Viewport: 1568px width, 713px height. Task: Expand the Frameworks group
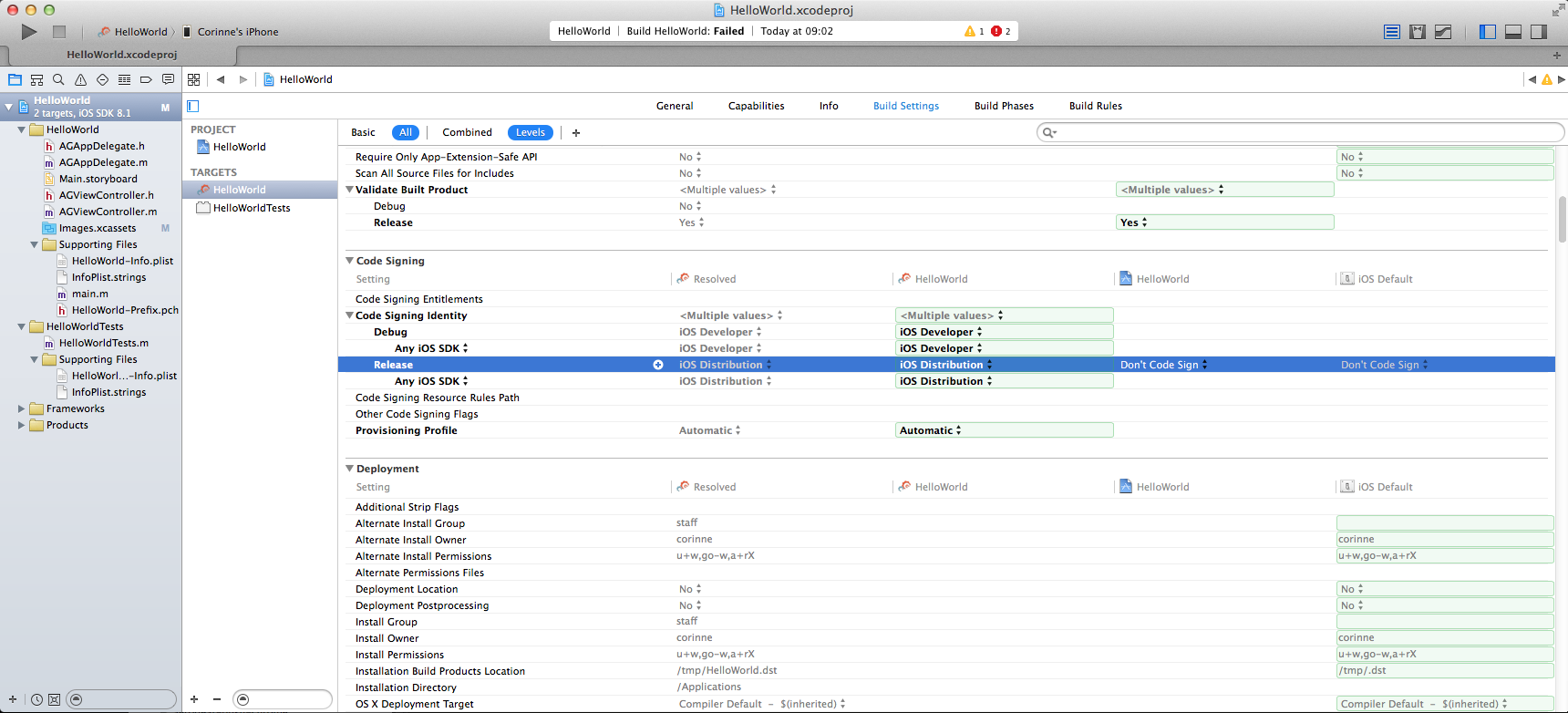click(x=22, y=408)
